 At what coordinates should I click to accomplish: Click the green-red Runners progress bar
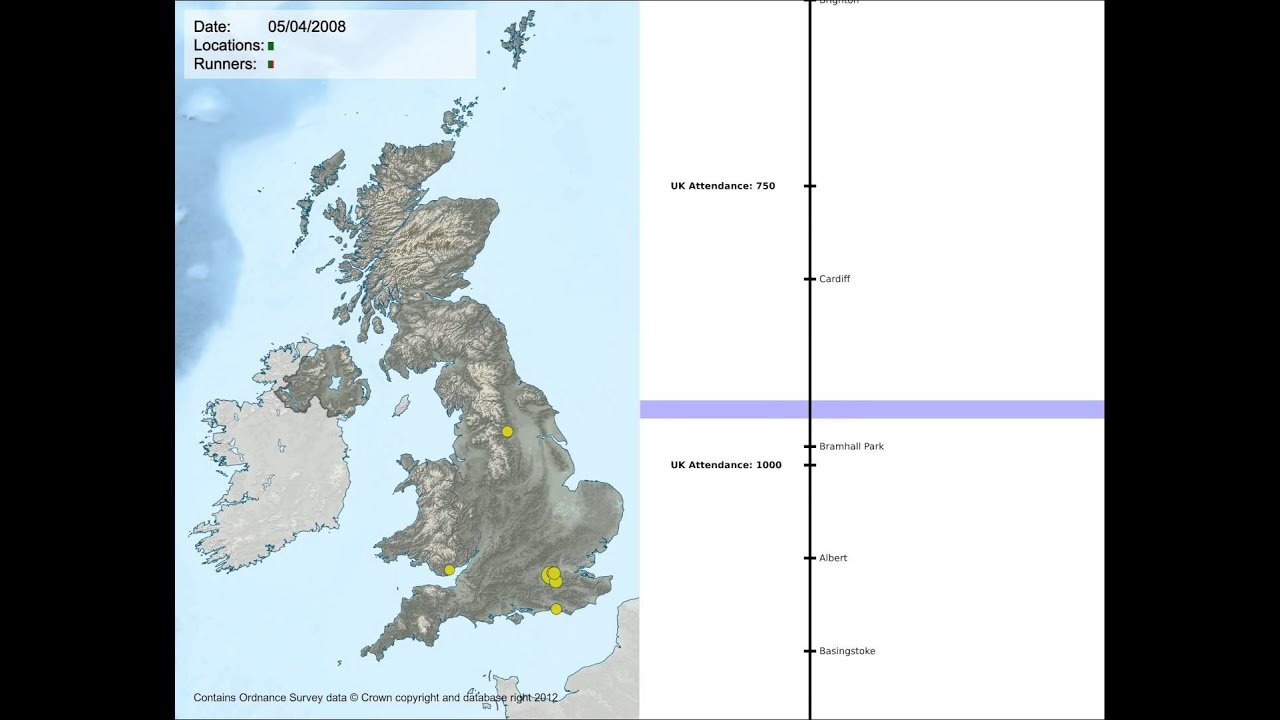coord(271,65)
